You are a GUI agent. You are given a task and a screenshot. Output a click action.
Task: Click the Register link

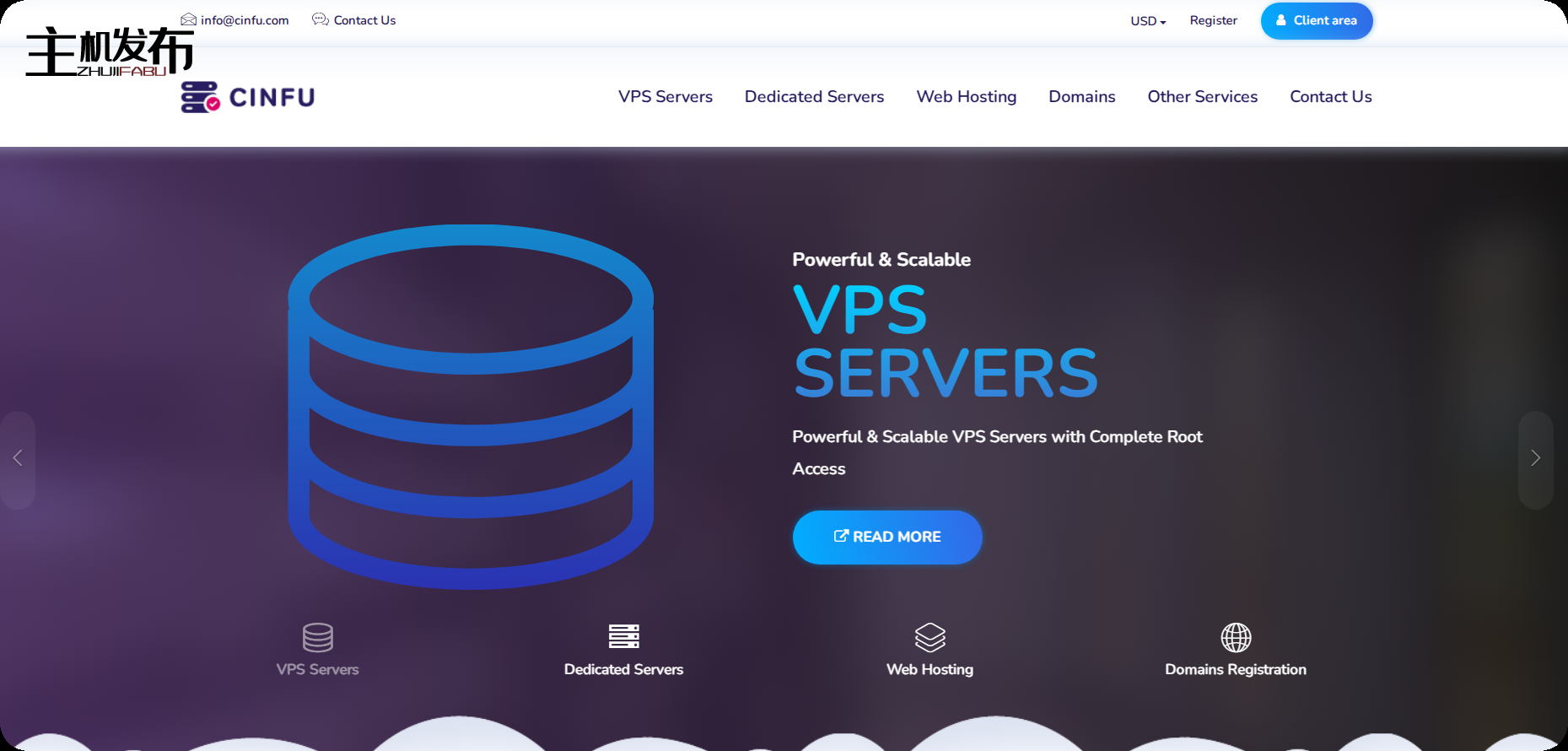1213,21
